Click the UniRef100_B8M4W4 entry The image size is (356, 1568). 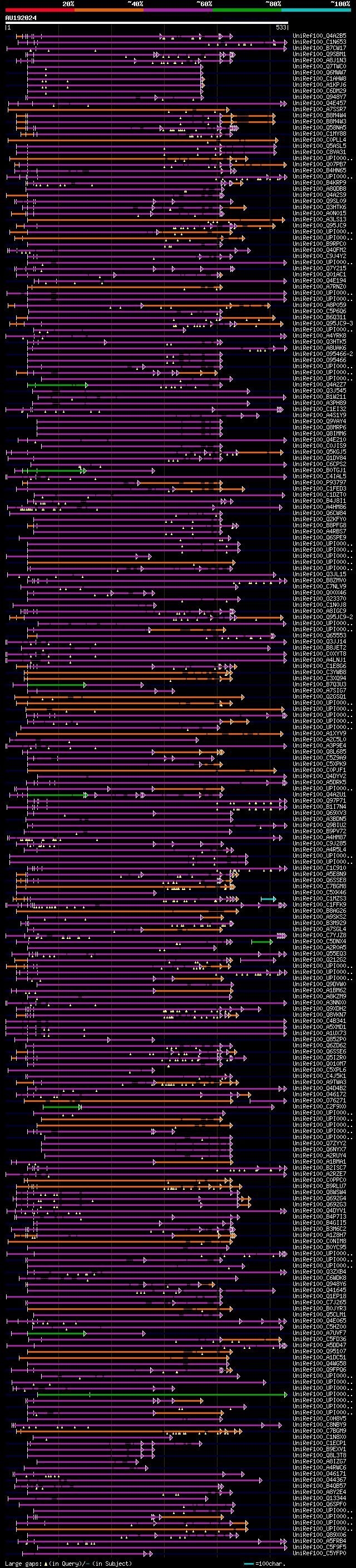click(x=319, y=116)
